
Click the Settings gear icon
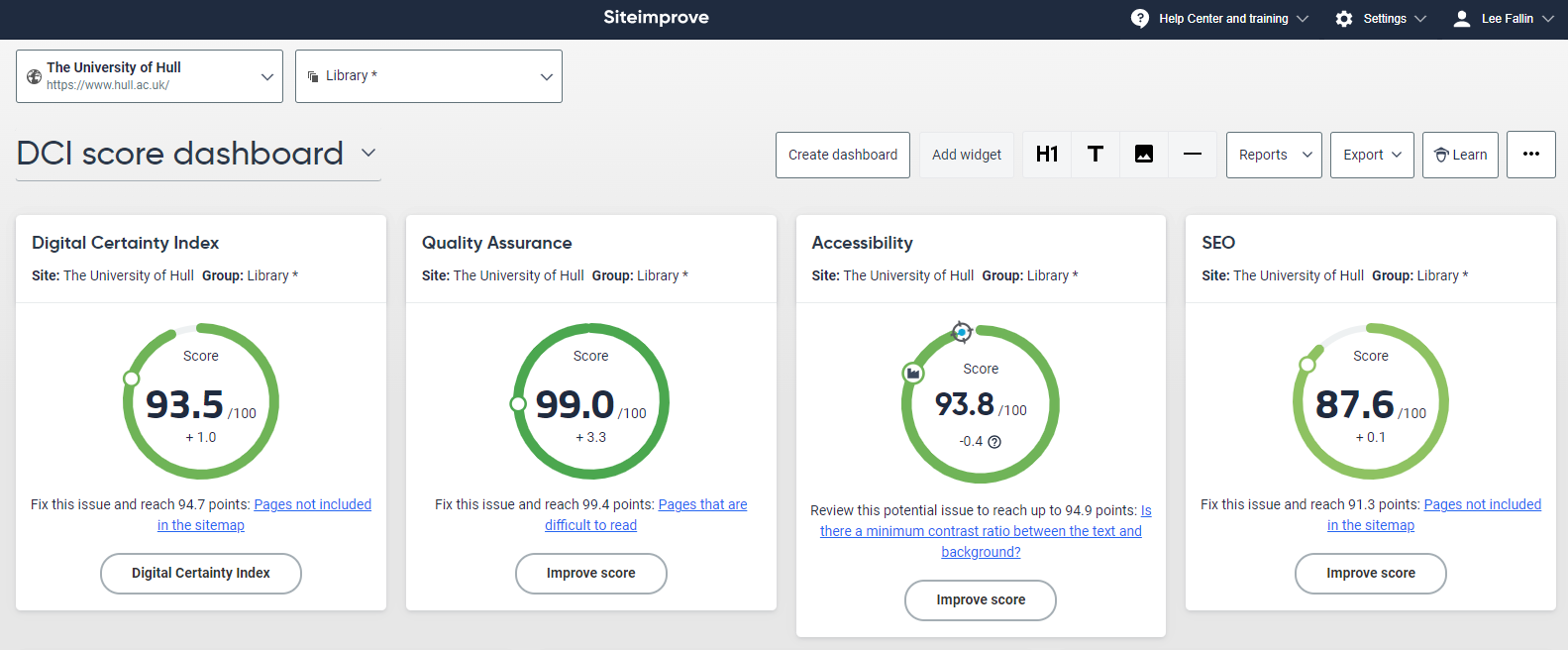1343,19
